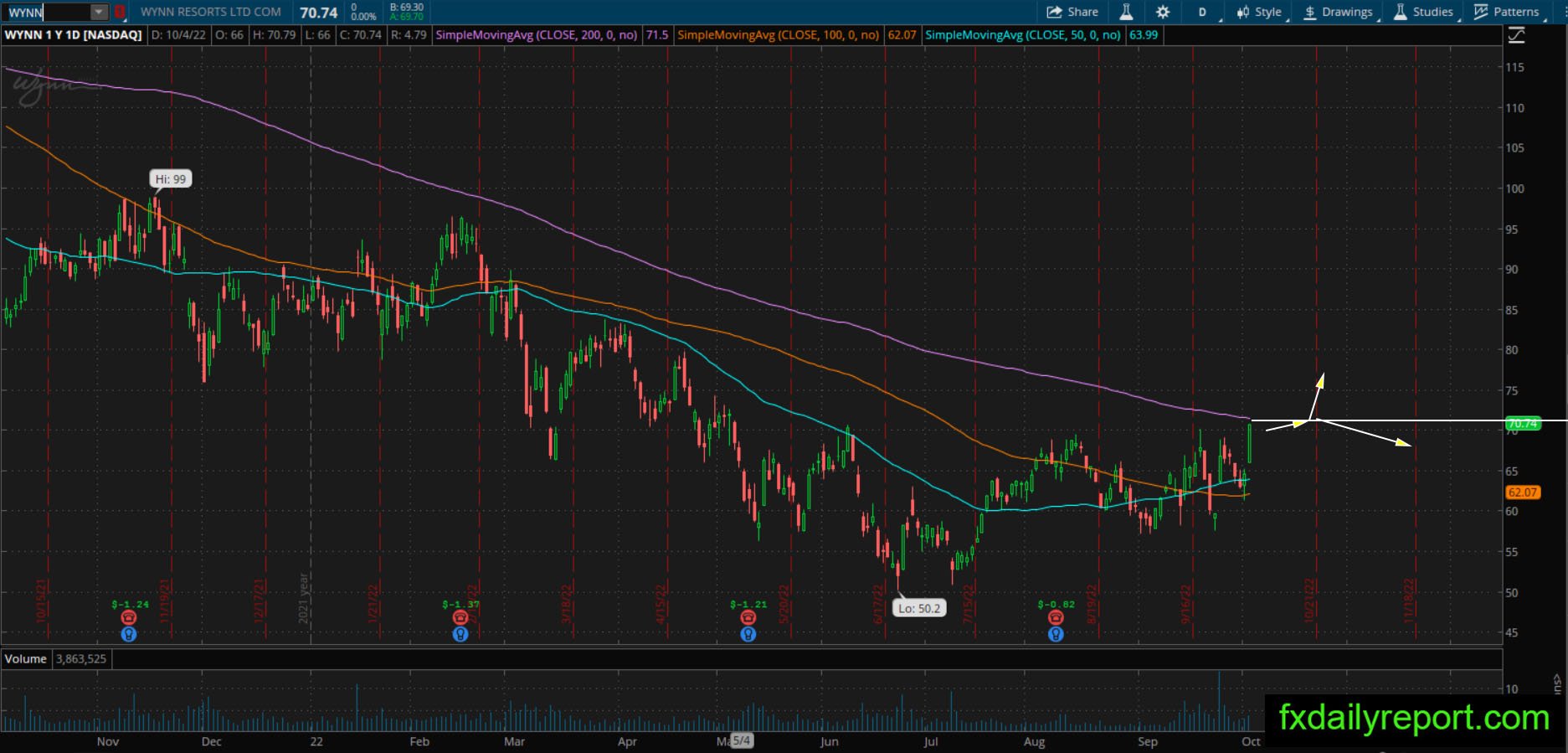Viewport: 1568px width, 753px height.
Task: Click the 11/18/22 expiration date marker
Action: click(1409, 600)
